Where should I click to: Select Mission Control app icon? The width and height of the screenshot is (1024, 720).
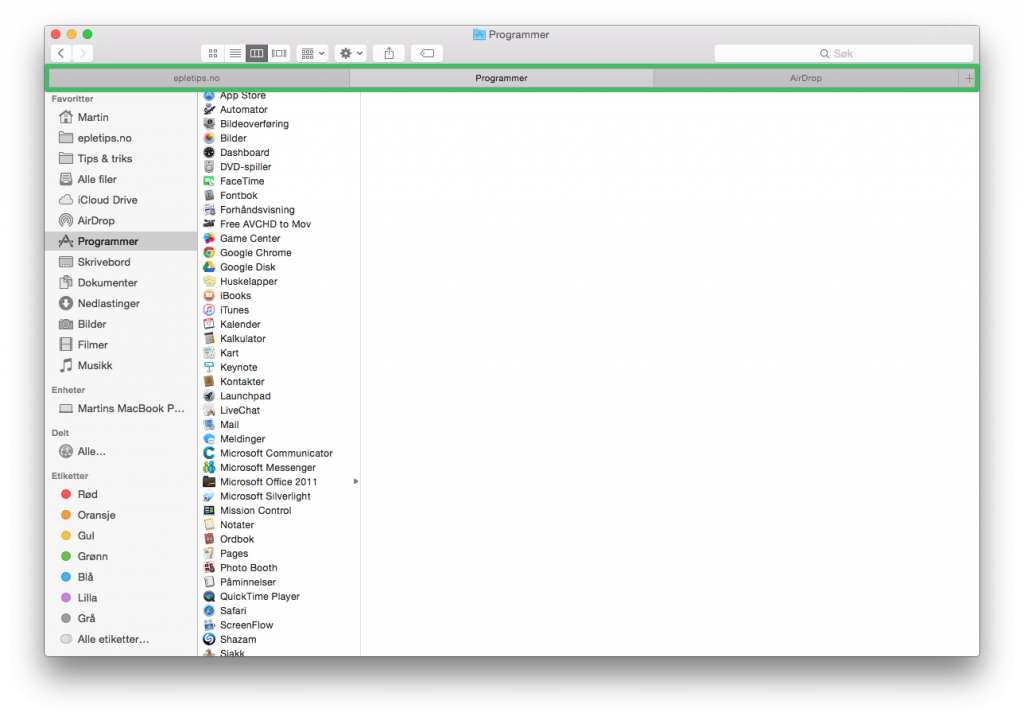tap(209, 510)
